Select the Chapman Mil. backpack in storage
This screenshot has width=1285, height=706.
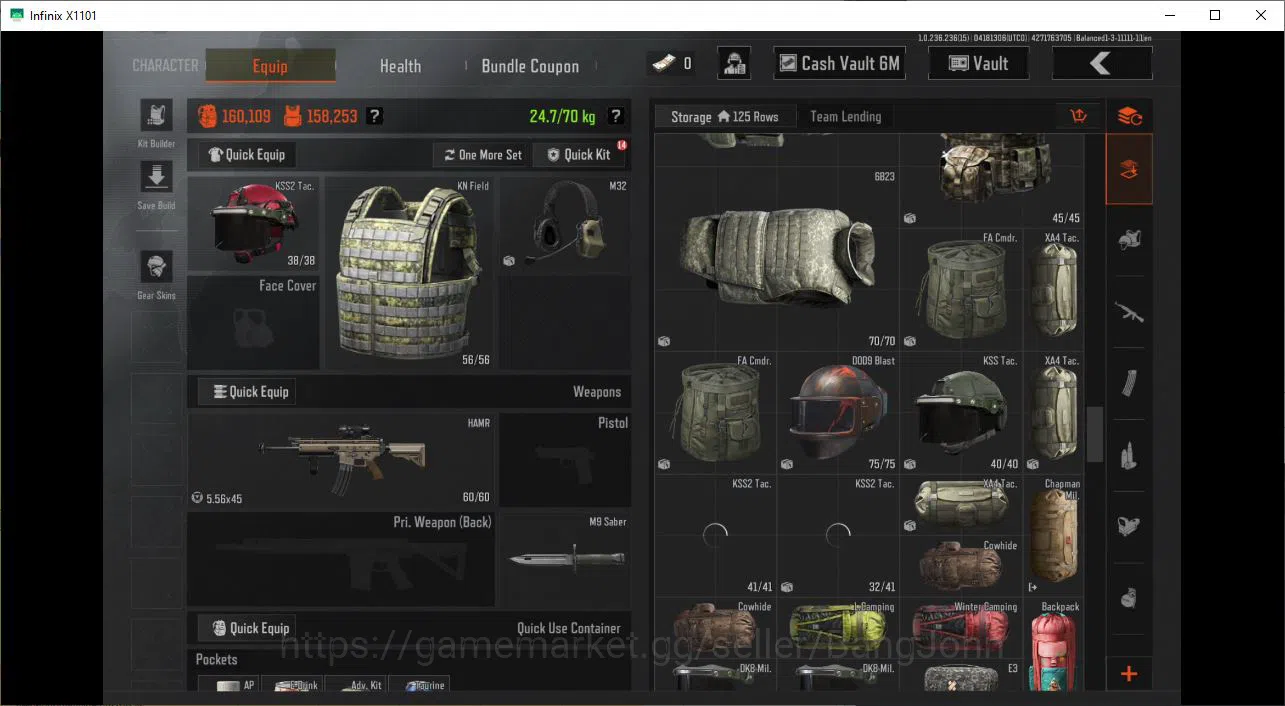1054,536
